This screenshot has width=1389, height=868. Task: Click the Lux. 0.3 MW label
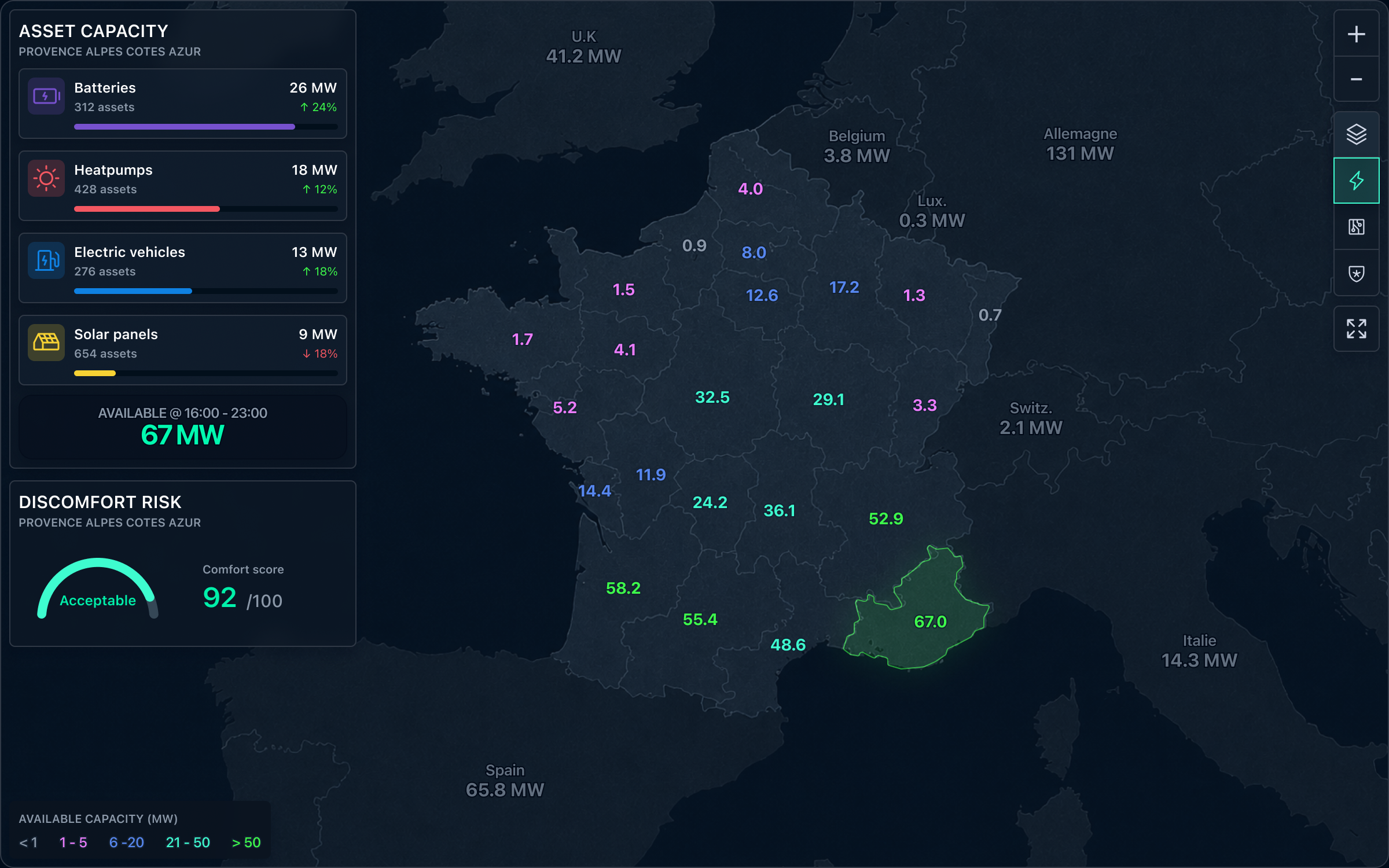point(932,211)
